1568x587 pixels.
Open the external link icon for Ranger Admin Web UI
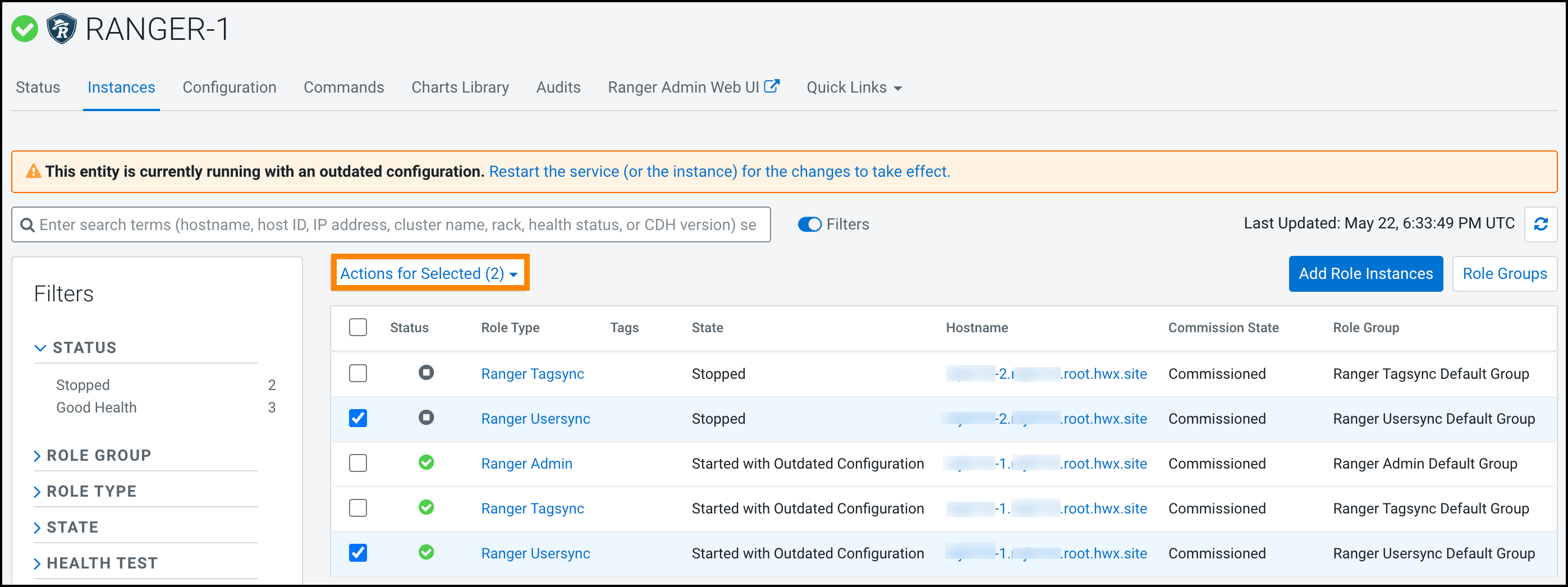point(772,86)
